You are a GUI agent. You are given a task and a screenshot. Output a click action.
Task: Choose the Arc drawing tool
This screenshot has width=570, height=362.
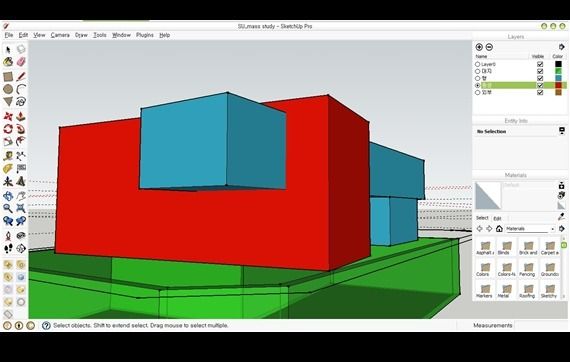(21, 89)
